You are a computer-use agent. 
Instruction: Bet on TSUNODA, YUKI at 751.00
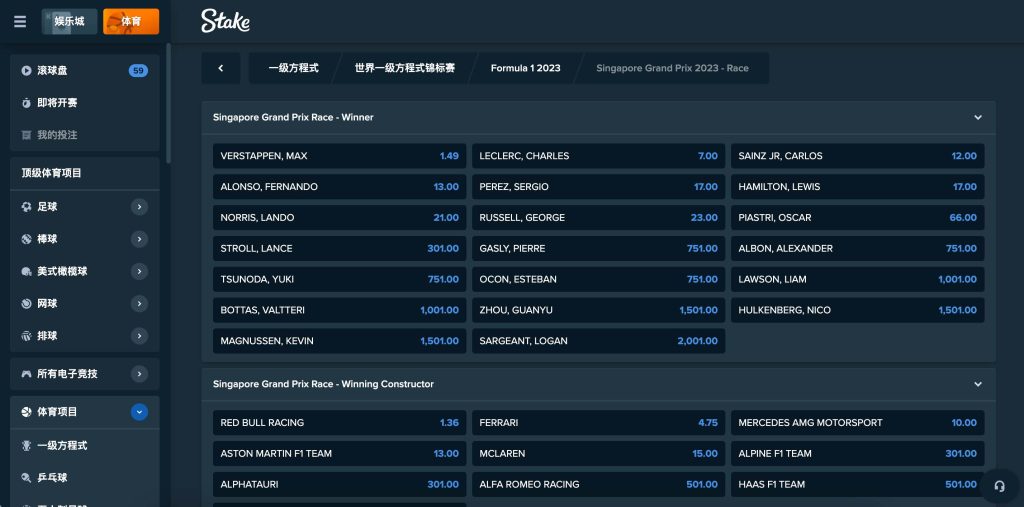click(340, 279)
